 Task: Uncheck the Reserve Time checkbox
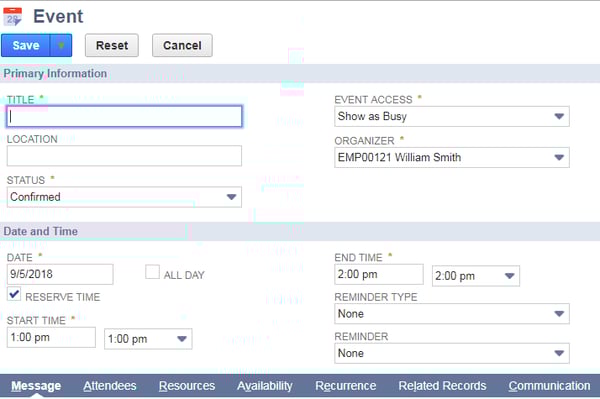coord(14,294)
